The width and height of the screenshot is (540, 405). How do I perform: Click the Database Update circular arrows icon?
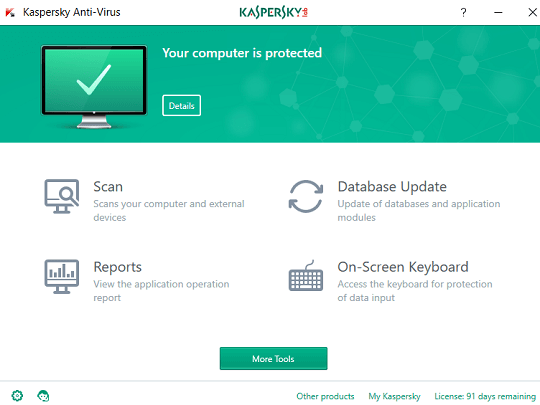(x=306, y=196)
